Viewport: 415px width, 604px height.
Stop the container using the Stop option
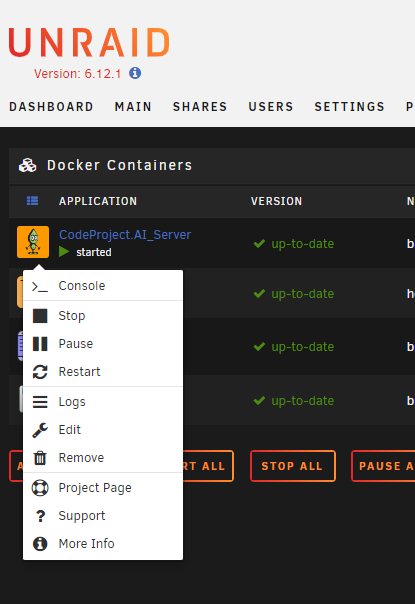click(103, 315)
